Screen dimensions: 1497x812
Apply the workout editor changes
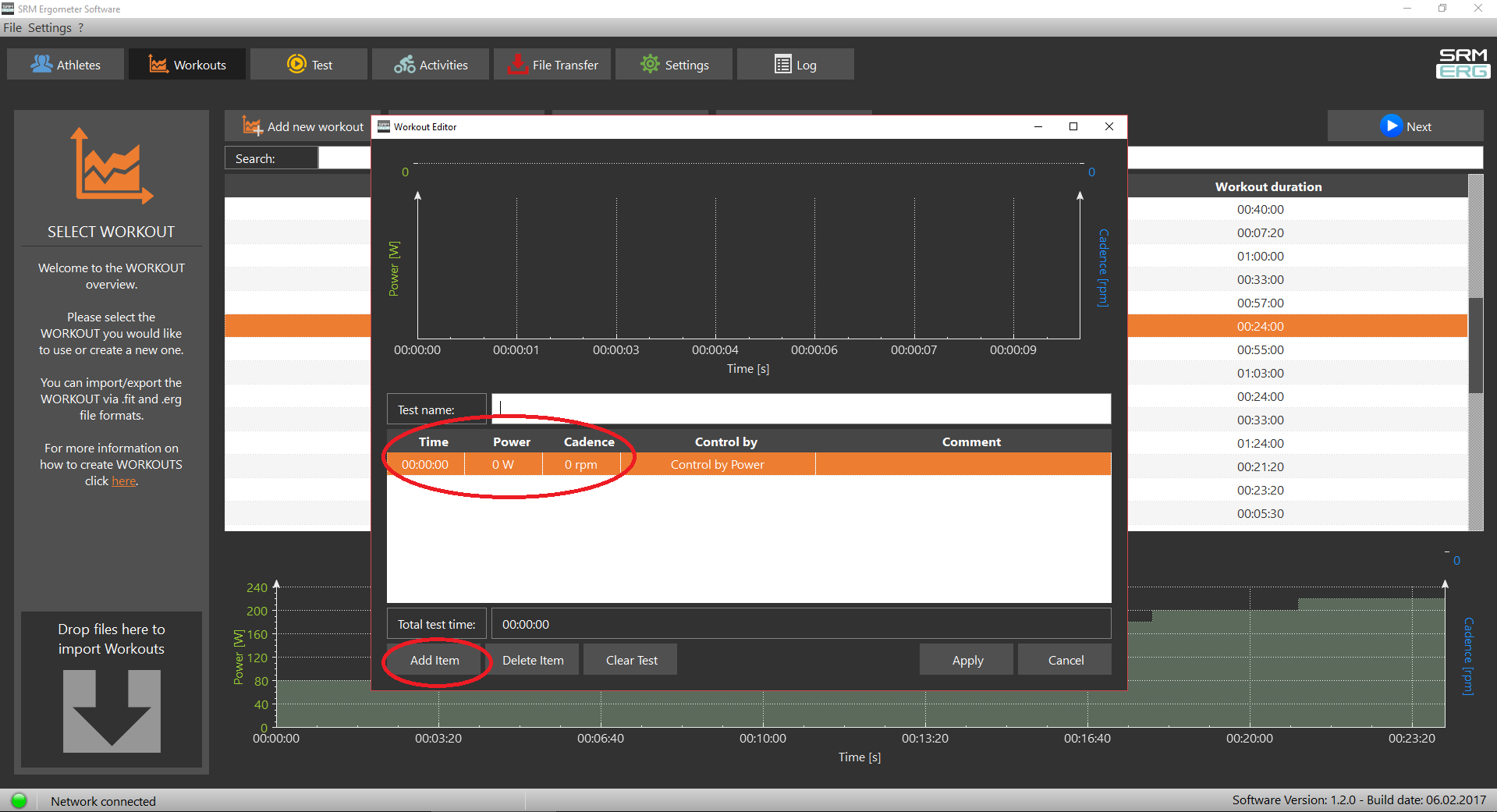point(967,660)
